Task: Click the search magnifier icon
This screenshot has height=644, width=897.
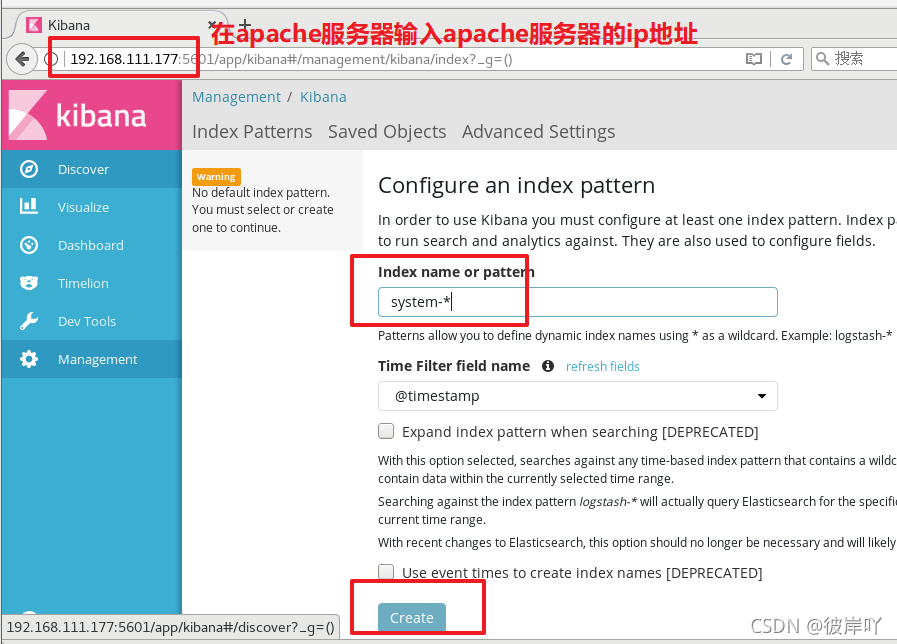Action: [822, 58]
